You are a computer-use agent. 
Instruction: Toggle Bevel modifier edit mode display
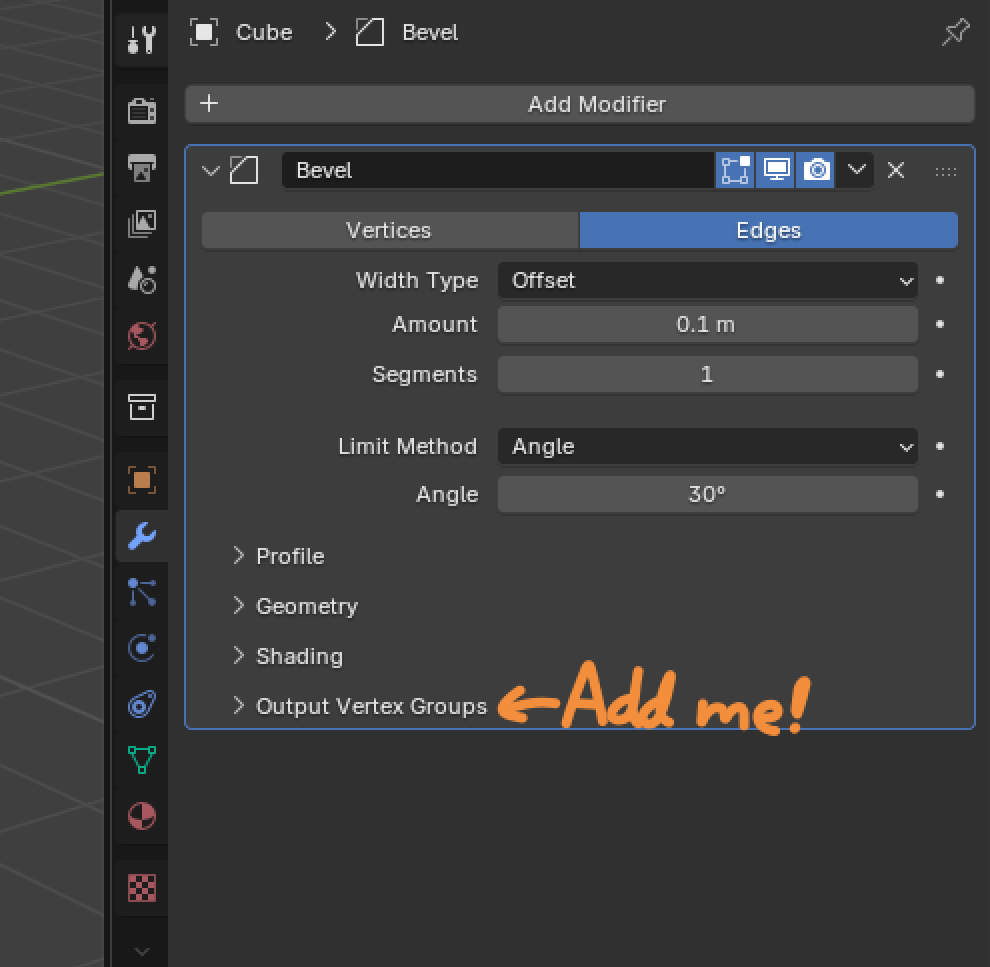[735, 170]
